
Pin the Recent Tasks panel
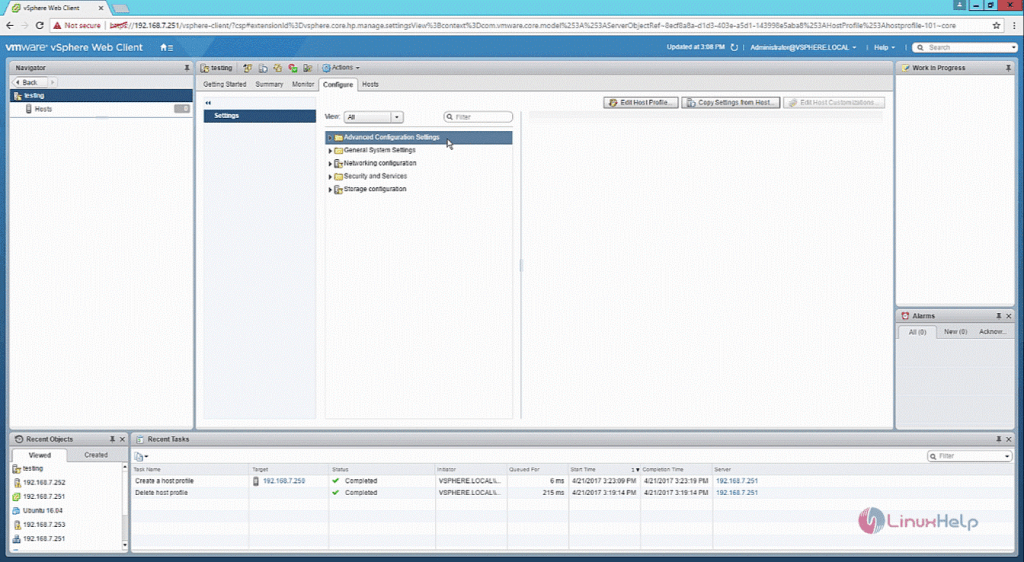click(x=999, y=439)
